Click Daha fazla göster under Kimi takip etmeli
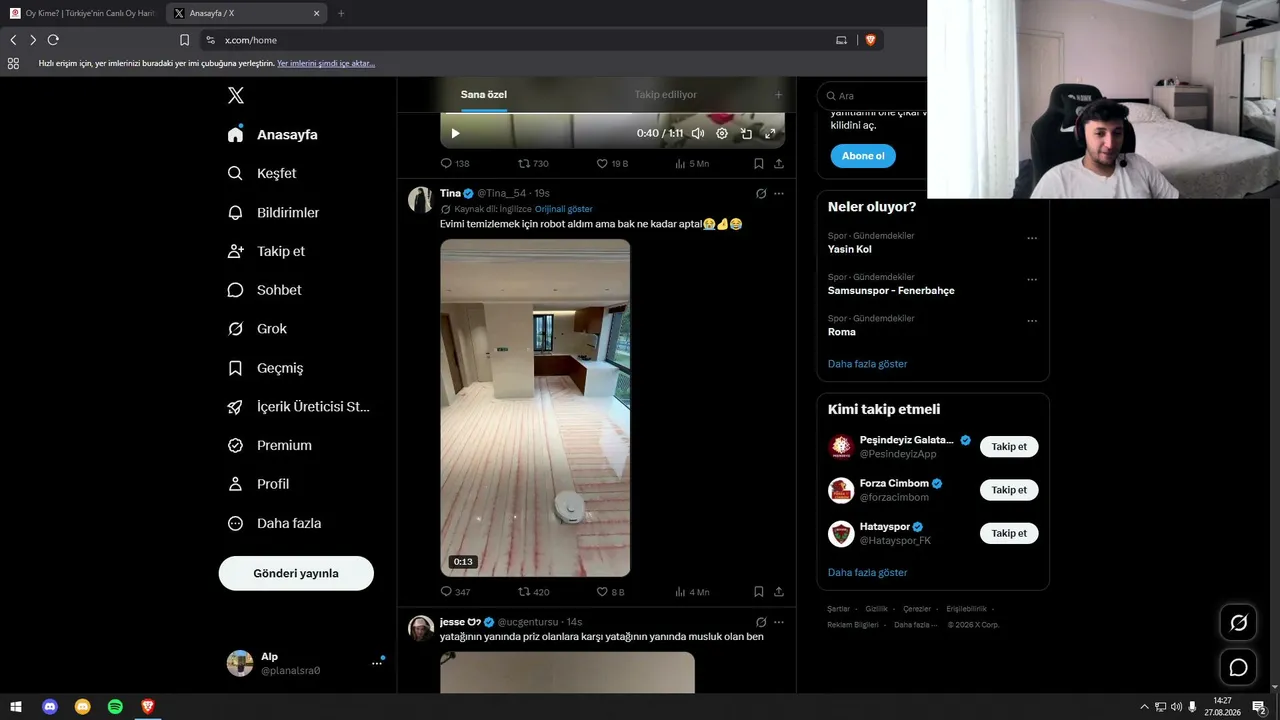This screenshot has height=720, width=1280. [867, 572]
